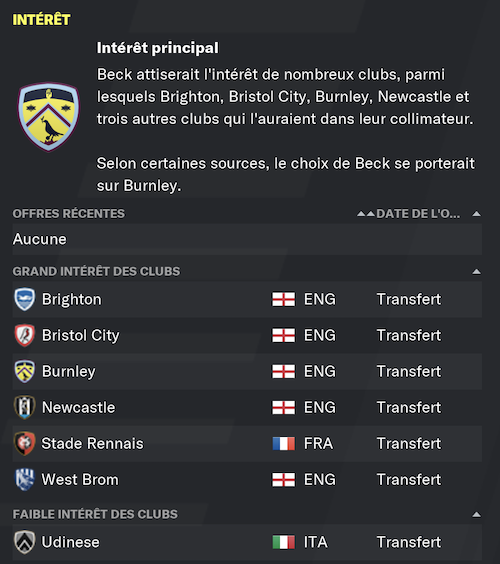The width and height of the screenshot is (500, 564).
Task: Select the Burnley badge in club list
Action: tap(24, 371)
